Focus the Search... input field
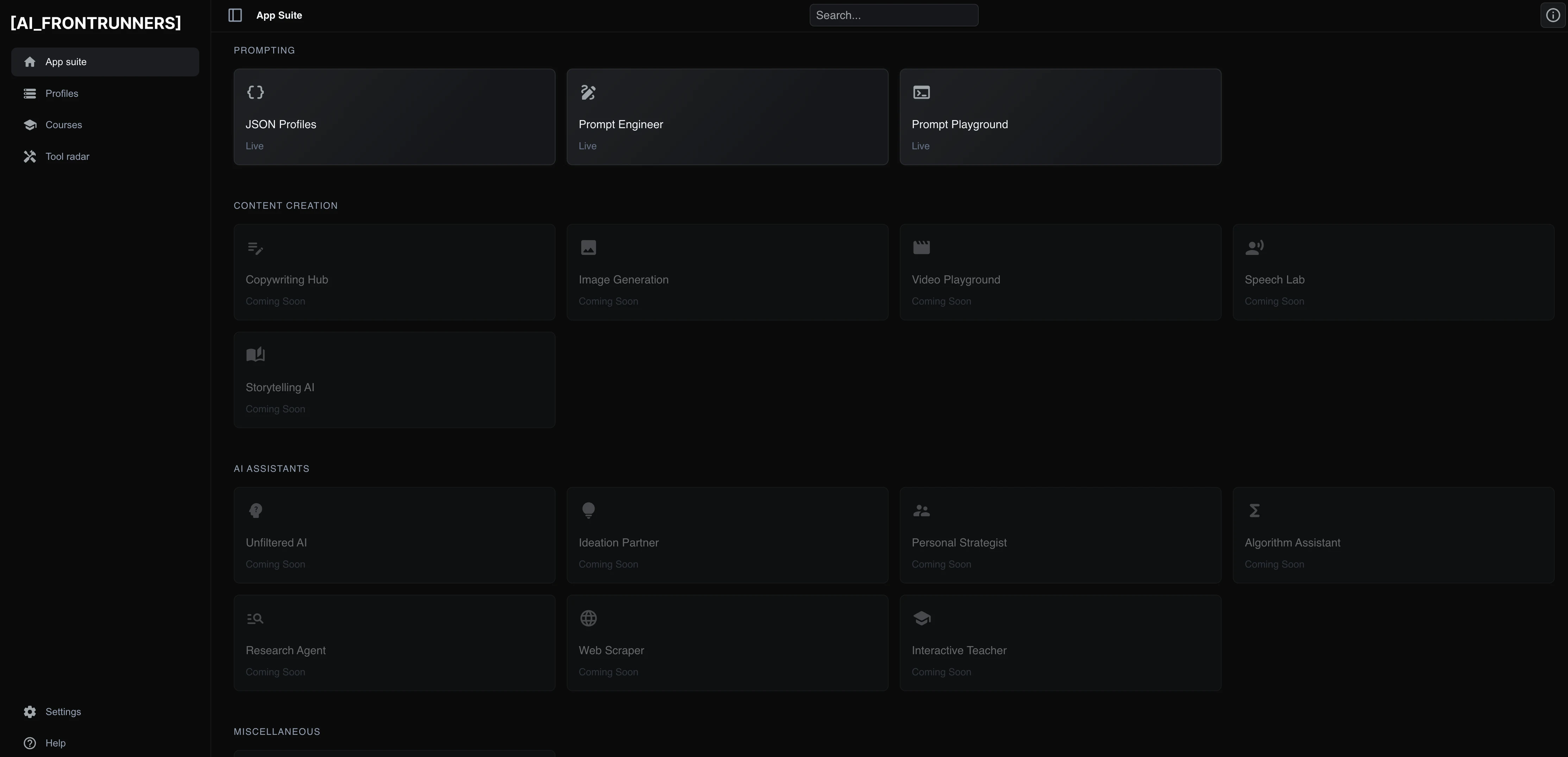The height and width of the screenshot is (757, 1568). coord(893,15)
